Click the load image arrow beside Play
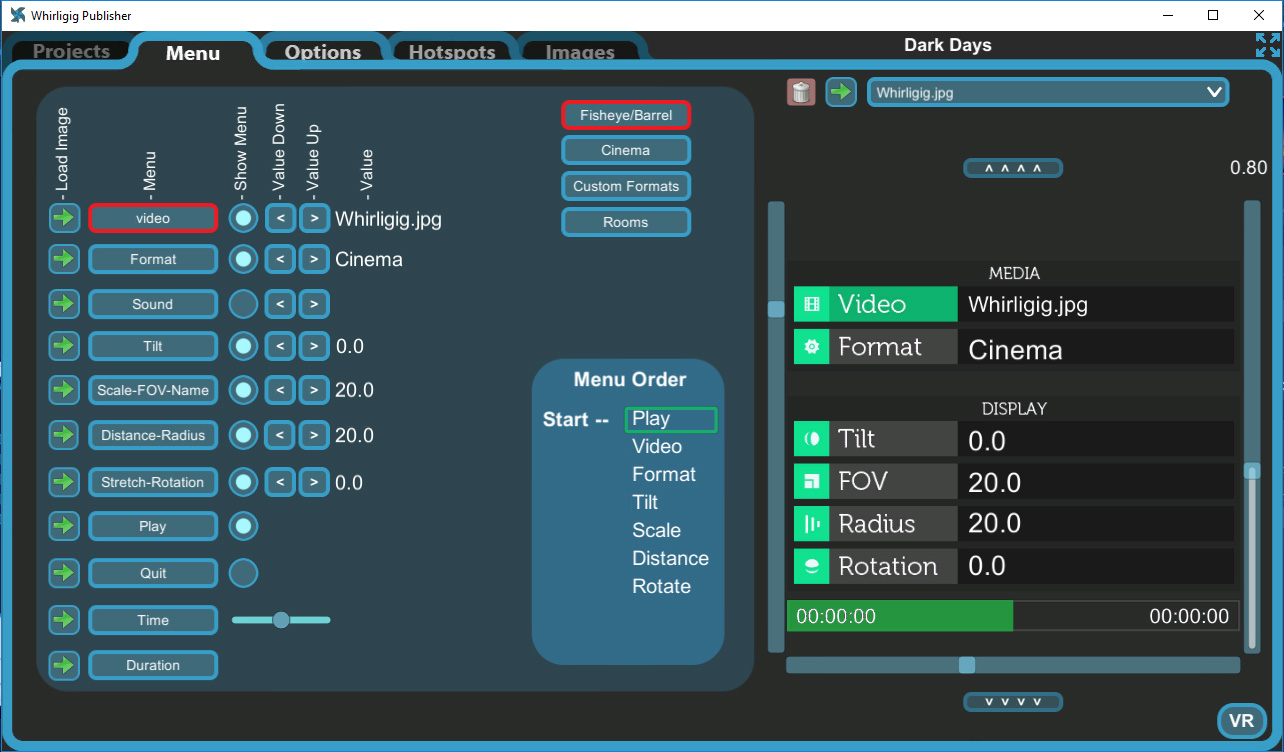Image resolution: width=1284 pixels, height=752 pixels. (64, 526)
